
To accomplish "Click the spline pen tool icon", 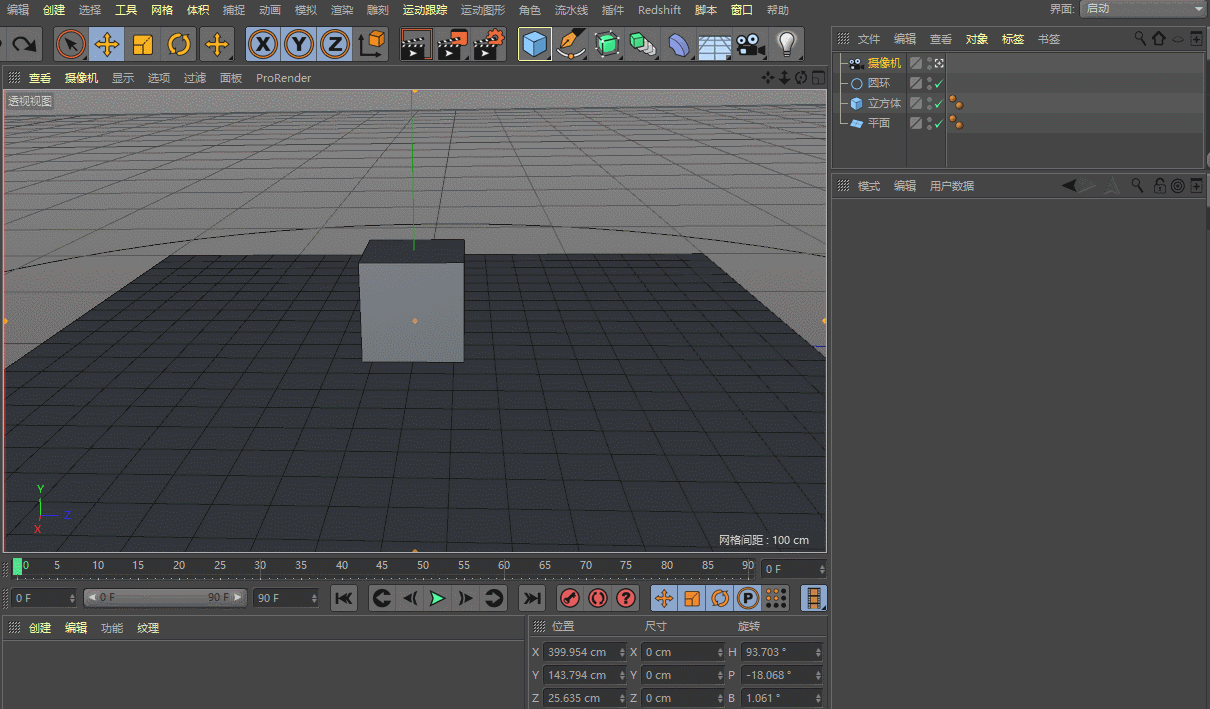I will pyautogui.click(x=570, y=45).
